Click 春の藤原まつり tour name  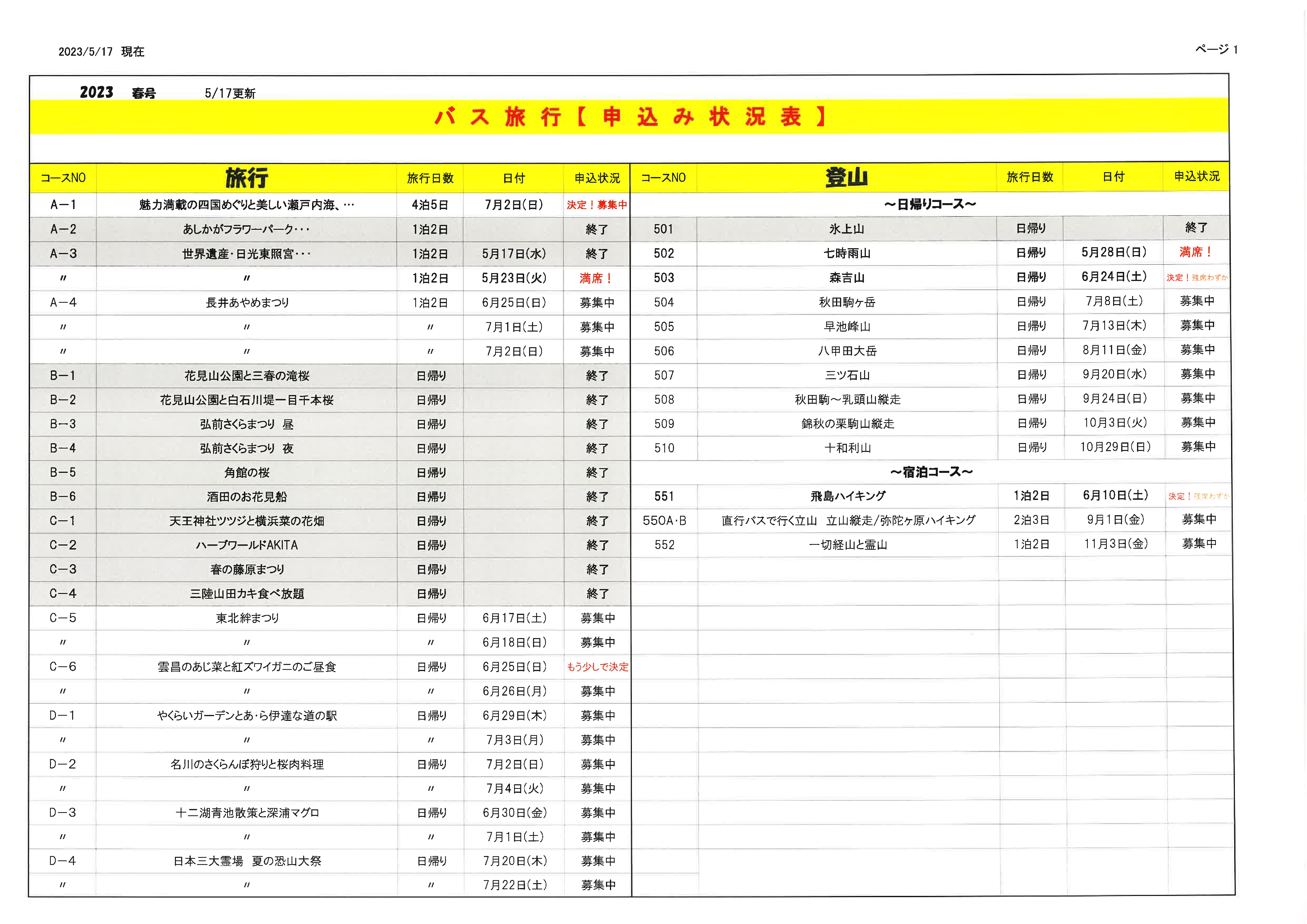(246, 569)
